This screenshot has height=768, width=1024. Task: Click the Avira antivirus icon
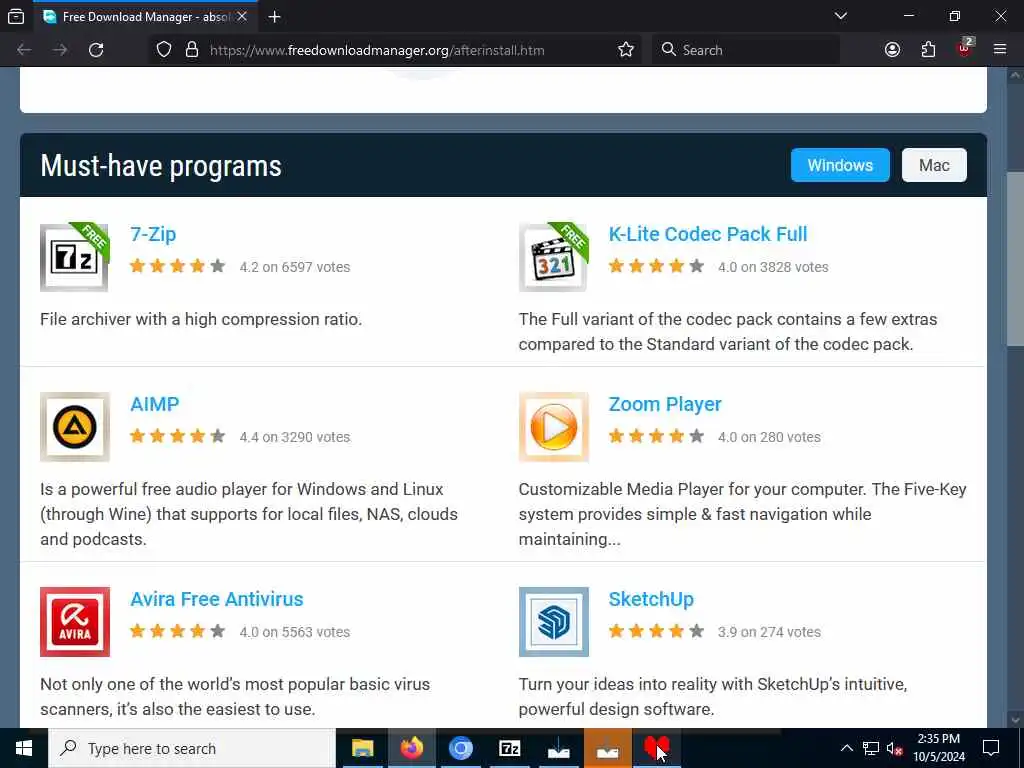(74, 622)
